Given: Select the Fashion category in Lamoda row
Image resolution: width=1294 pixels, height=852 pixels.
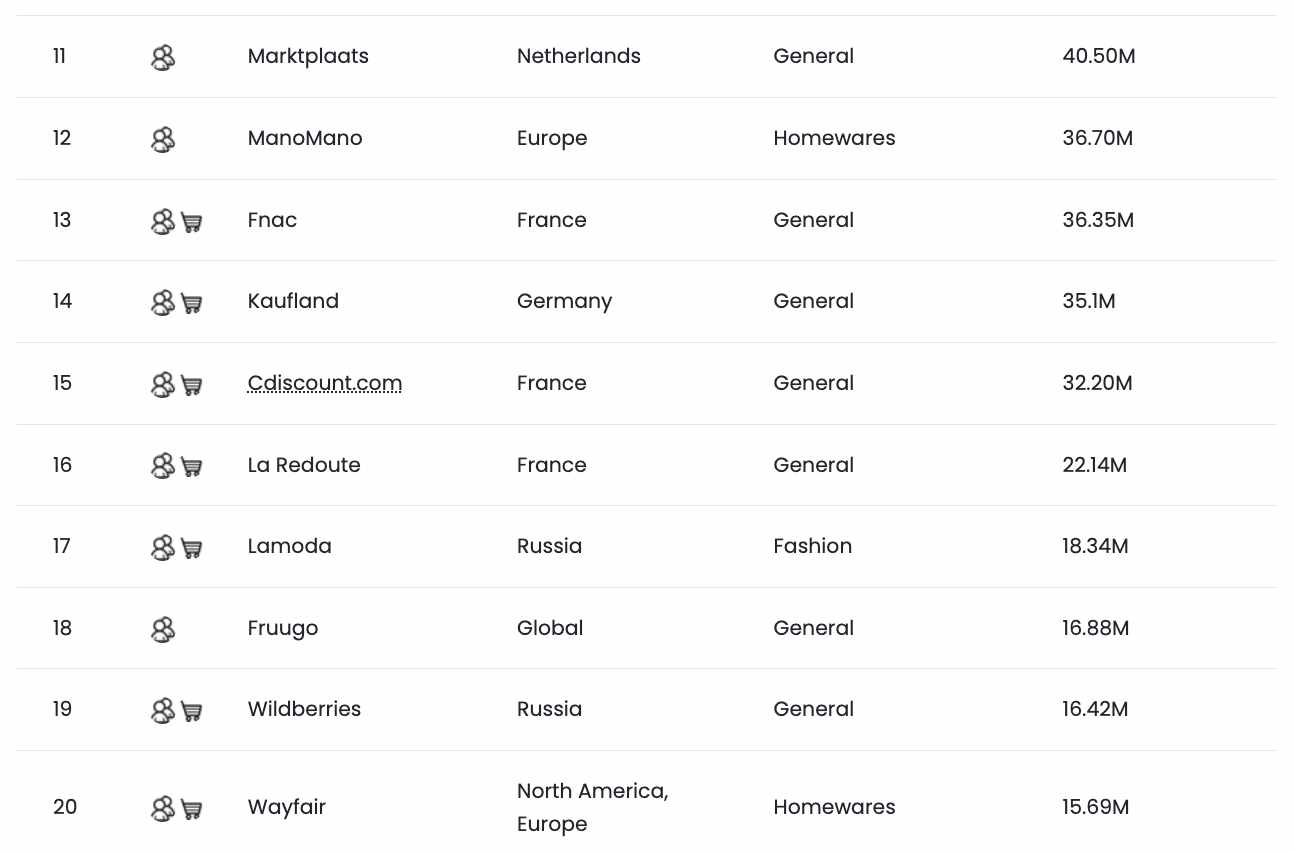Looking at the screenshot, I should 813,546.
